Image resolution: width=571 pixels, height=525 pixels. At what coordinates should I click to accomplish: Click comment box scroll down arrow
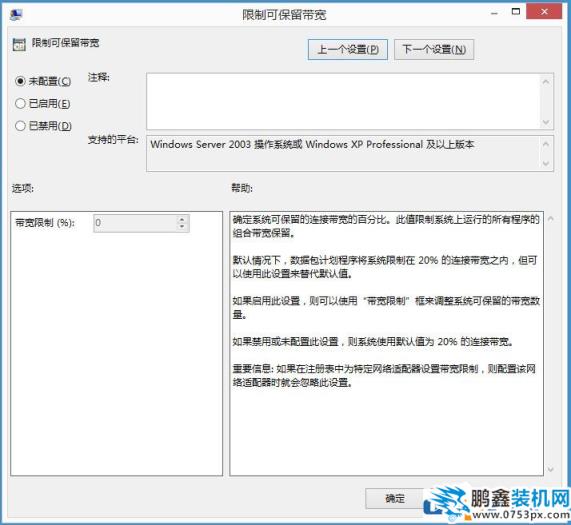(x=546, y=122)
